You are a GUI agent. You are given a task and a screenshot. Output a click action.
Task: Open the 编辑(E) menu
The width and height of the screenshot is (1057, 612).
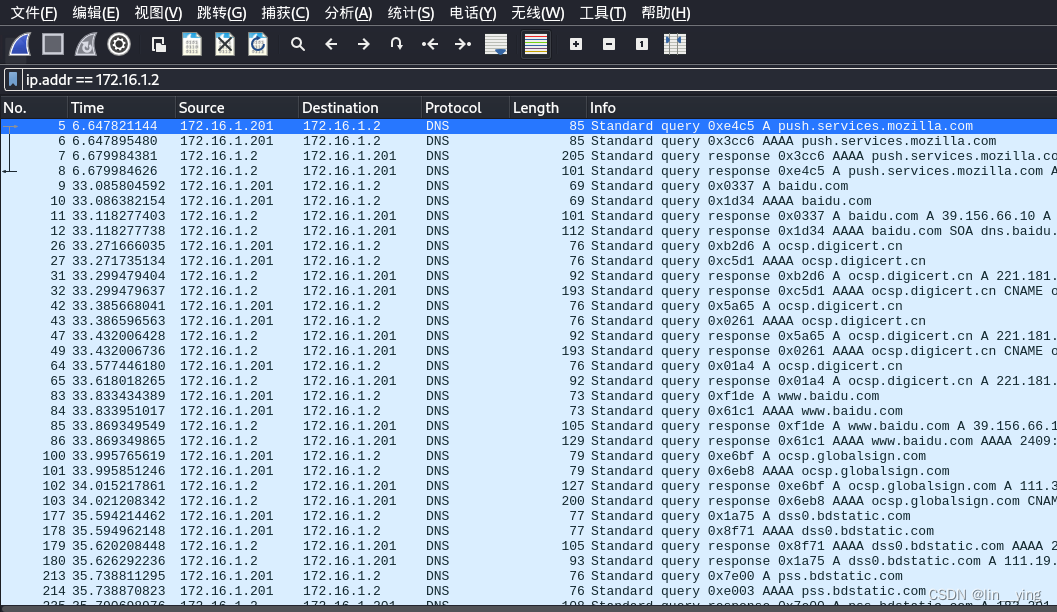(x=96, y=13)
